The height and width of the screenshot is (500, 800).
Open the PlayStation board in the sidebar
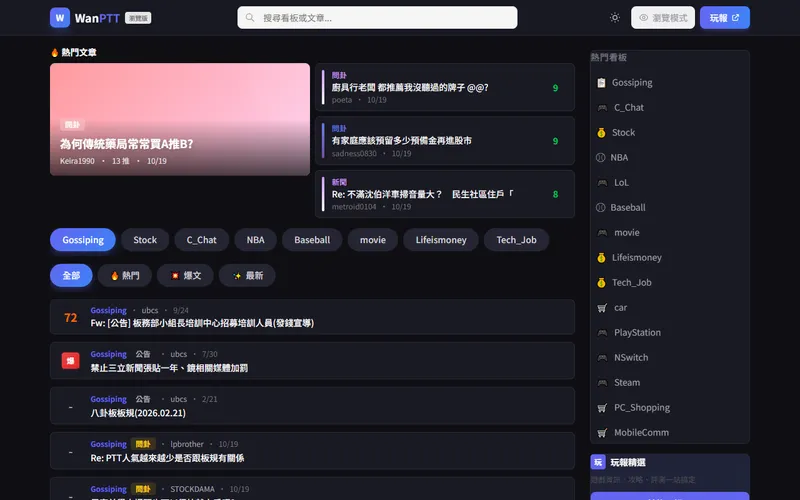tap(670, 333)
